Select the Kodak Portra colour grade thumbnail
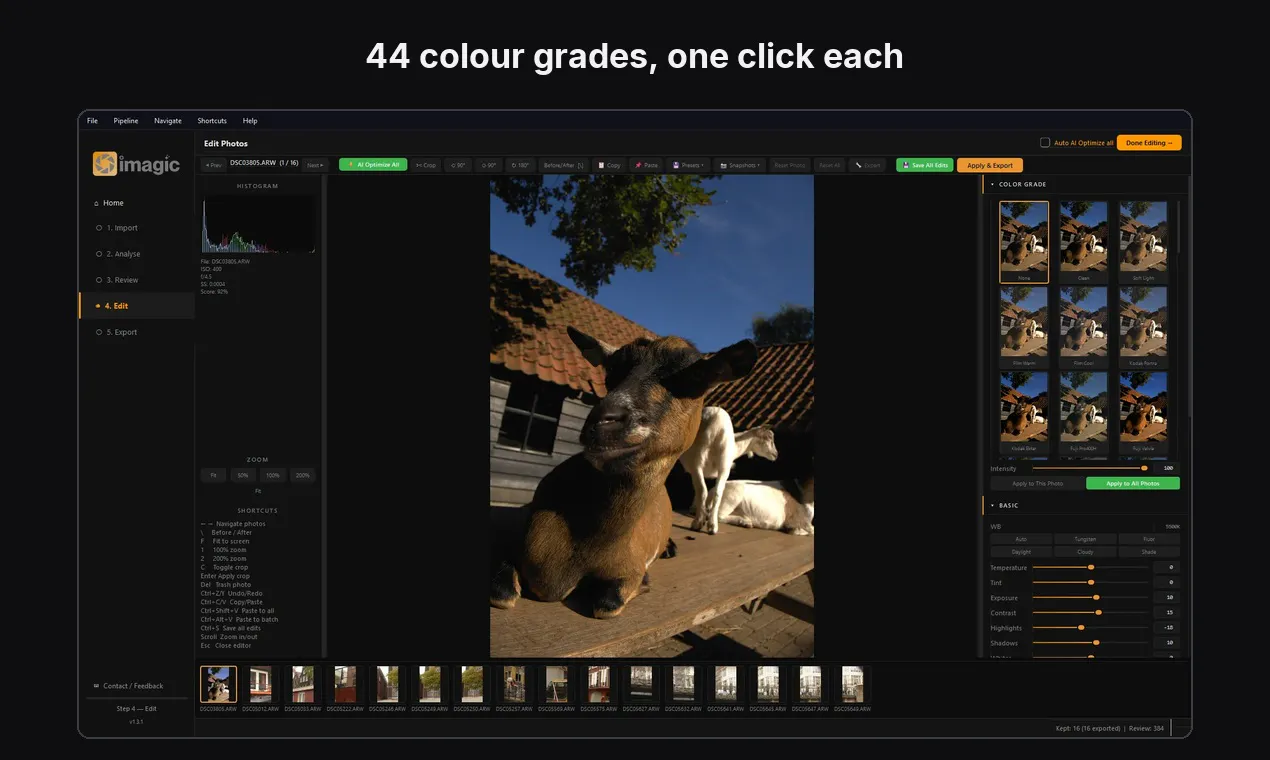Viewport: 1270px width, 760px height. pyautogui.click(x=1144, y=327)
